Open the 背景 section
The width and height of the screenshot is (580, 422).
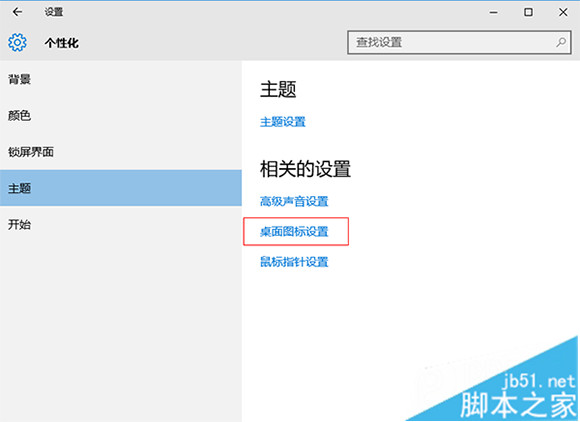(x=121, y=79)
